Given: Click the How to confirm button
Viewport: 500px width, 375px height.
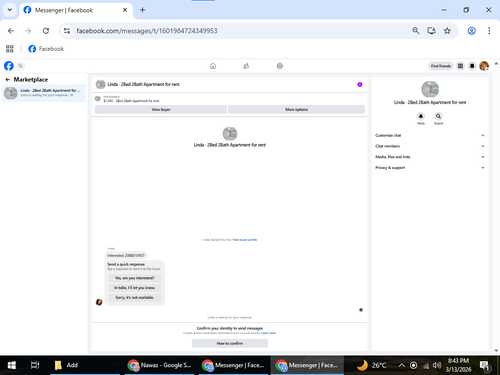Looking at the screenshot, I should tap(230, 343).
